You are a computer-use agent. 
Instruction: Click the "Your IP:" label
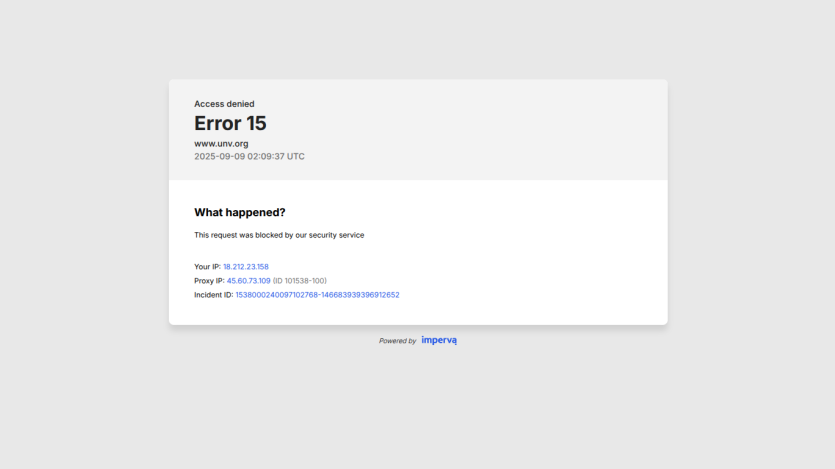point(207,267)
